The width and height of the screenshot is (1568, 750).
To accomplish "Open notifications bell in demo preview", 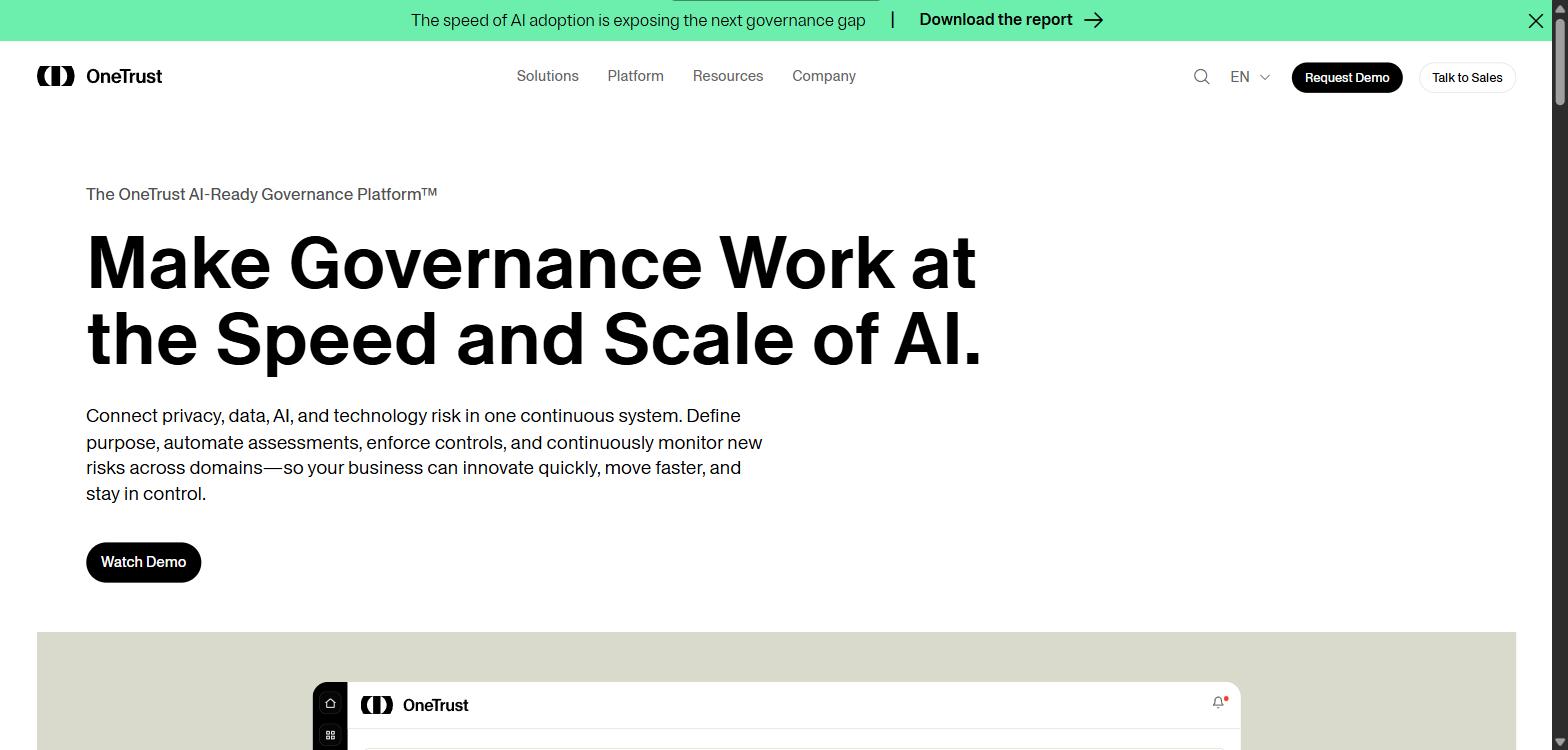I will [1219, 703].
